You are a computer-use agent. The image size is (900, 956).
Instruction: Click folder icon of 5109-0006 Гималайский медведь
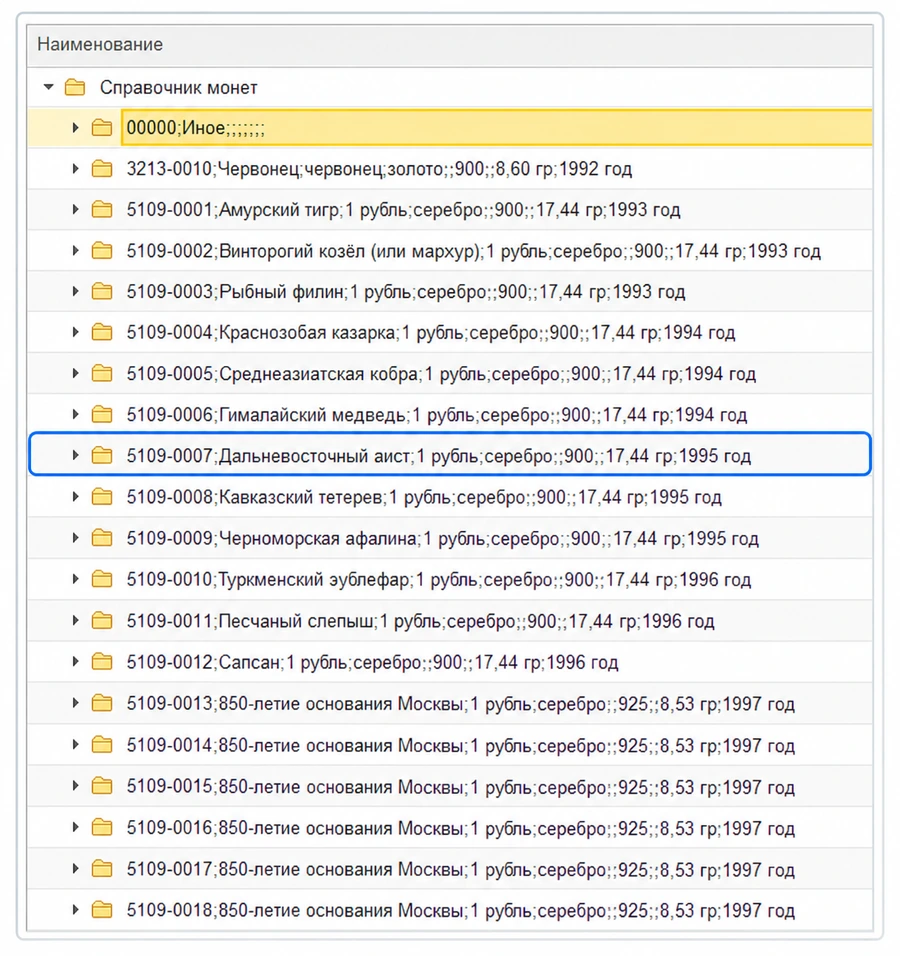click(x=102, y=415)
